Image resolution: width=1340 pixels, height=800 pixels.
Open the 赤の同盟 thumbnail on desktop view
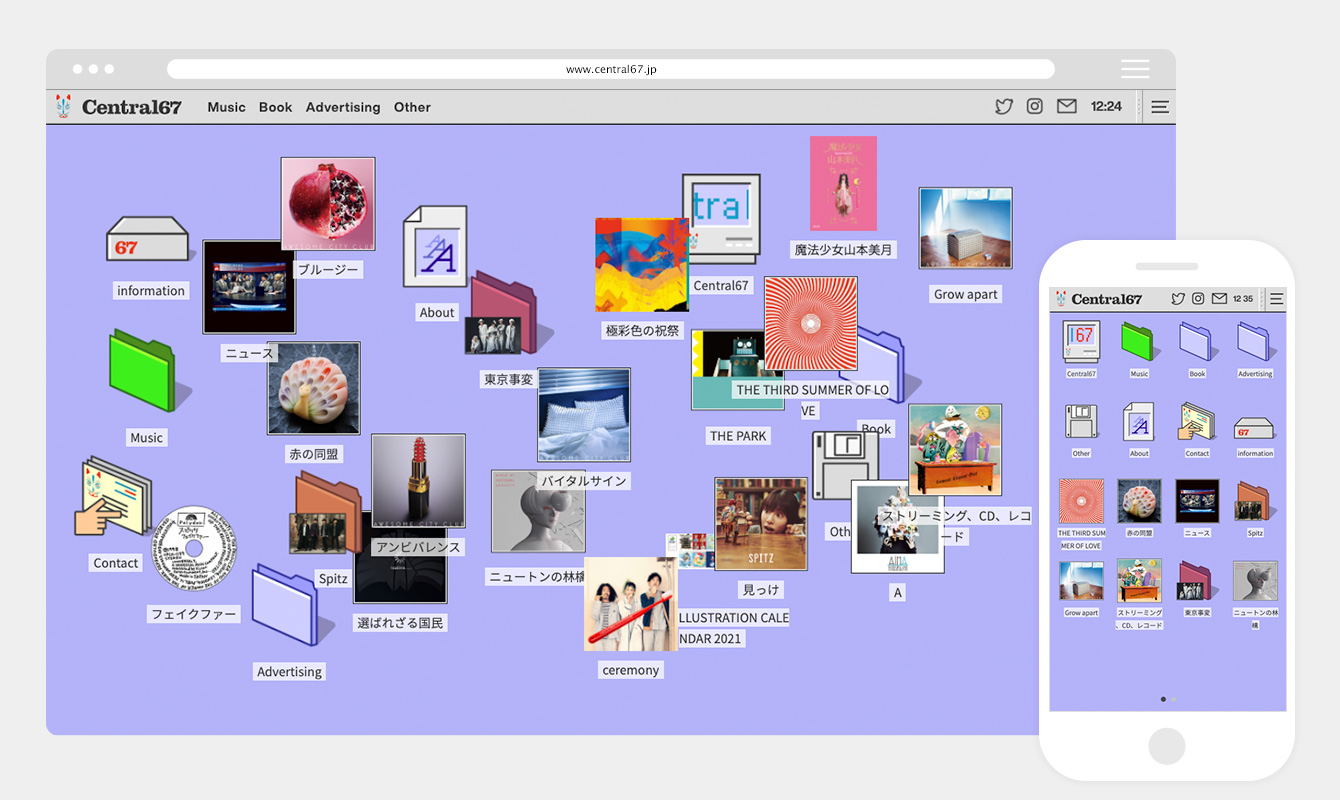[x=313, y=388]
